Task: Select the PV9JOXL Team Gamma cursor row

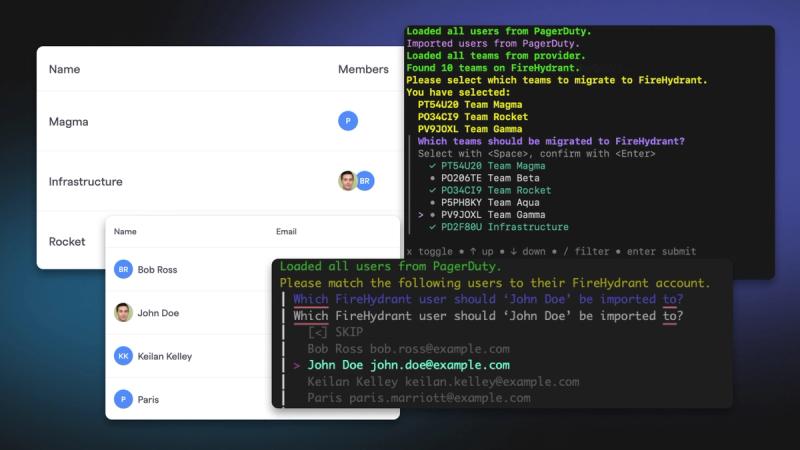Action: tap(482, 215)
